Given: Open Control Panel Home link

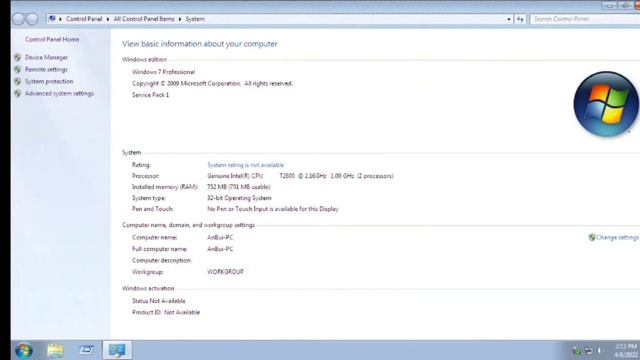Looking at the screenshot, I should tap(52, 40).
